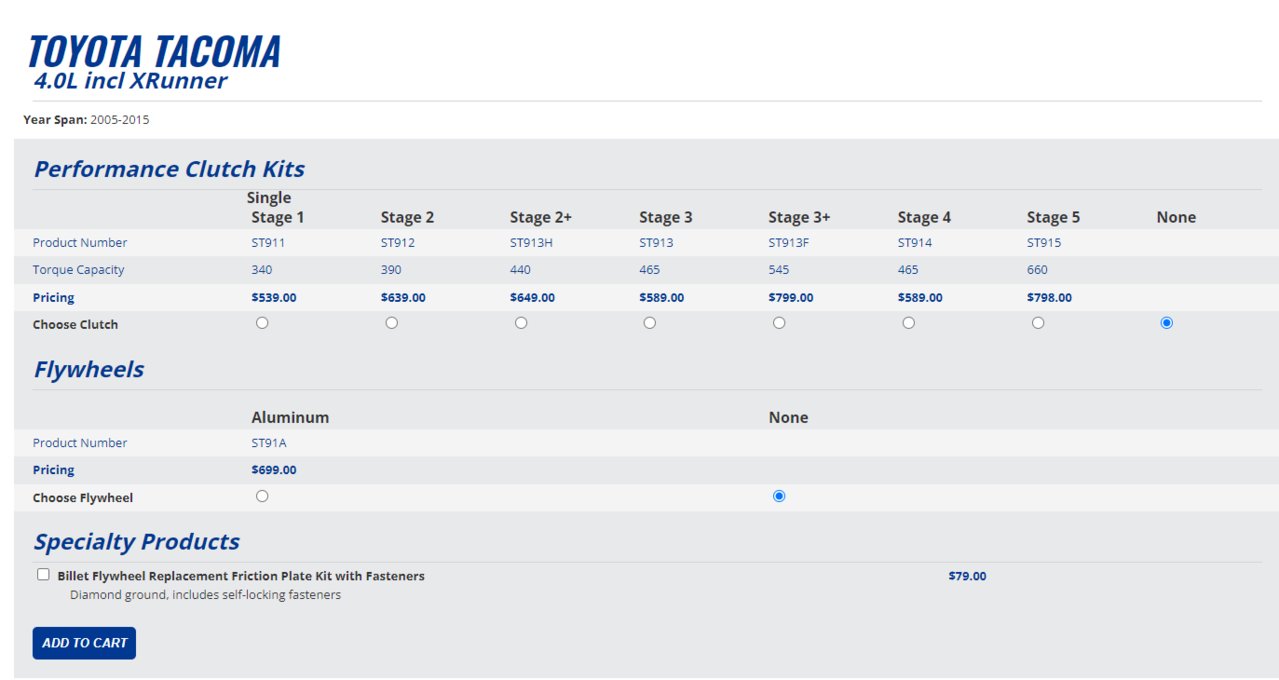Check the Billet Flywheel Replacement Friction Plate Kit box
Screen dimensions: 1279x680
point(43,574)
